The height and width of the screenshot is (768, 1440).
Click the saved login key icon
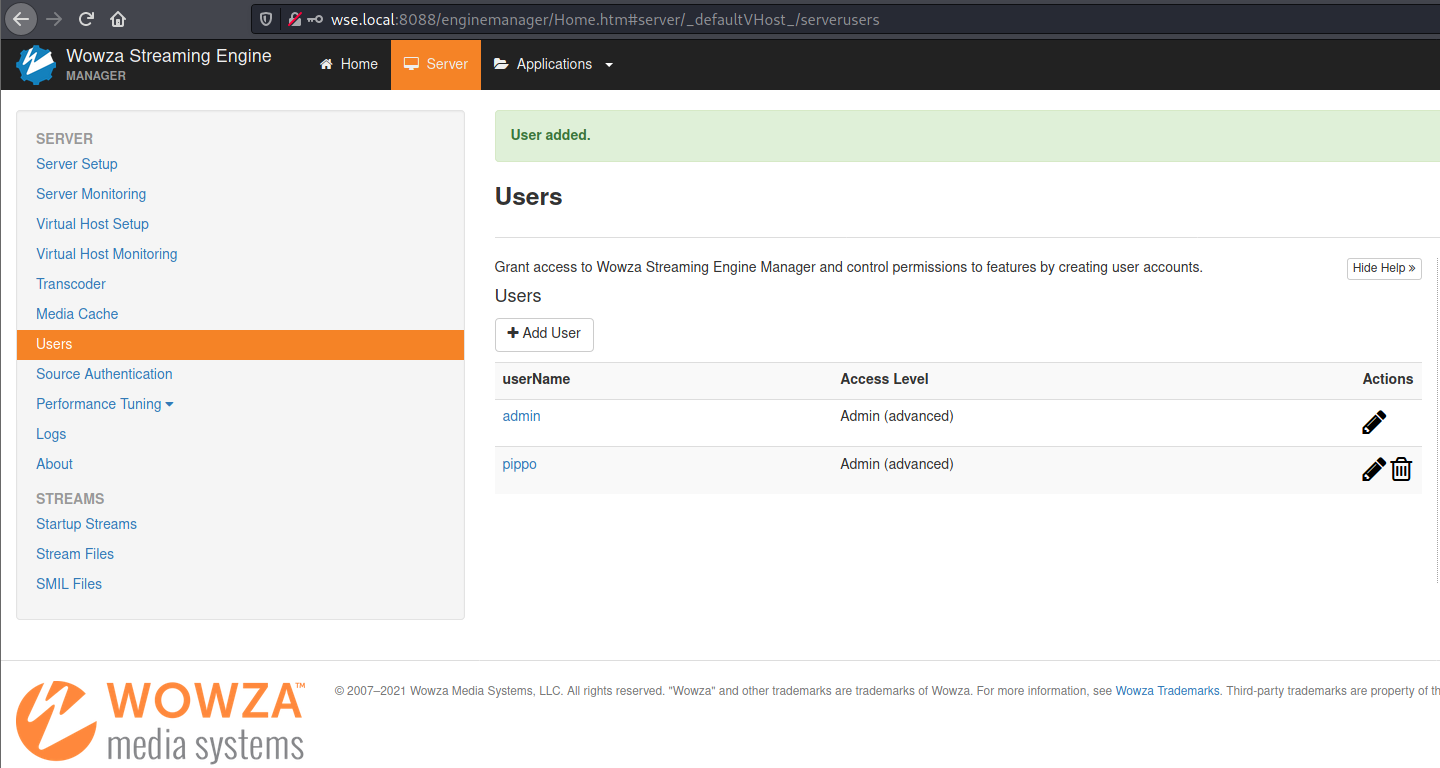click(x=315, y=19)
